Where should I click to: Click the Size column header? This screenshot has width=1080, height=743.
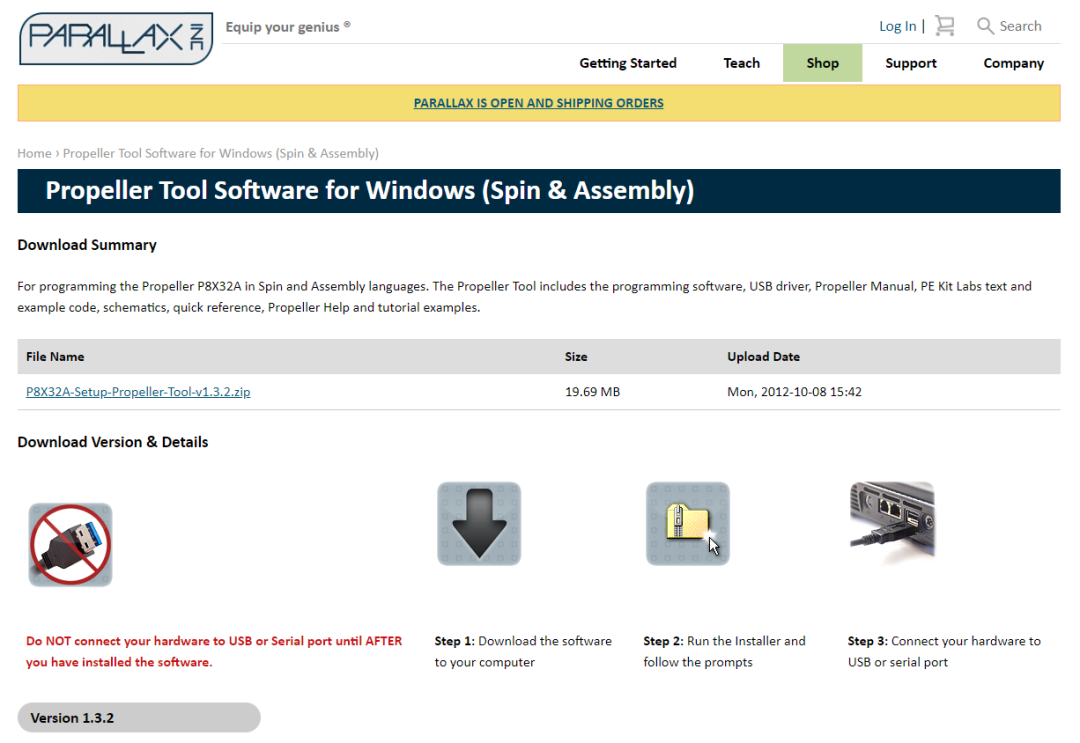coord(576,356)
